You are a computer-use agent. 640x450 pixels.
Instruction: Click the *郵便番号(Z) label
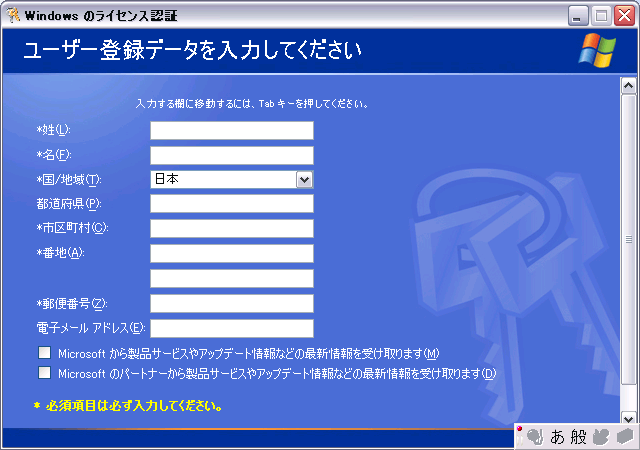[x=72, y=304]
